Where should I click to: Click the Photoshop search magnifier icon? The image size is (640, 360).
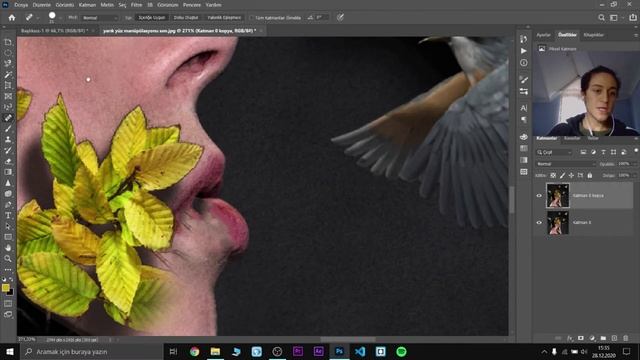point(602,18)
